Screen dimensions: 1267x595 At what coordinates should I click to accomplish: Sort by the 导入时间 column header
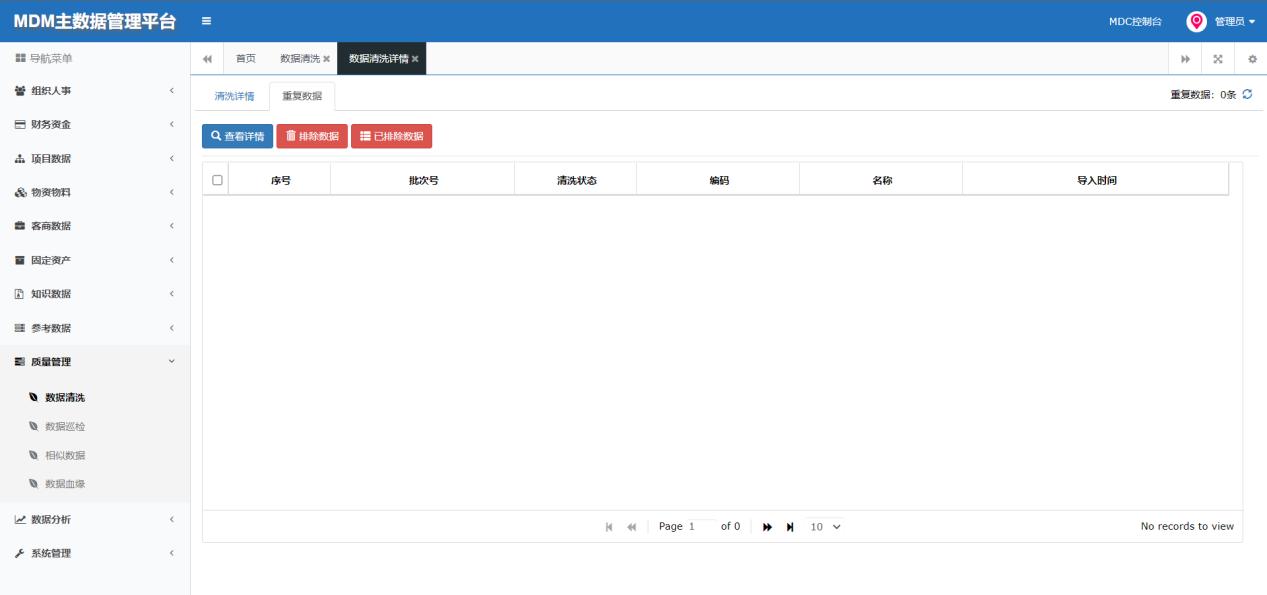click(x=1096, y=180)
